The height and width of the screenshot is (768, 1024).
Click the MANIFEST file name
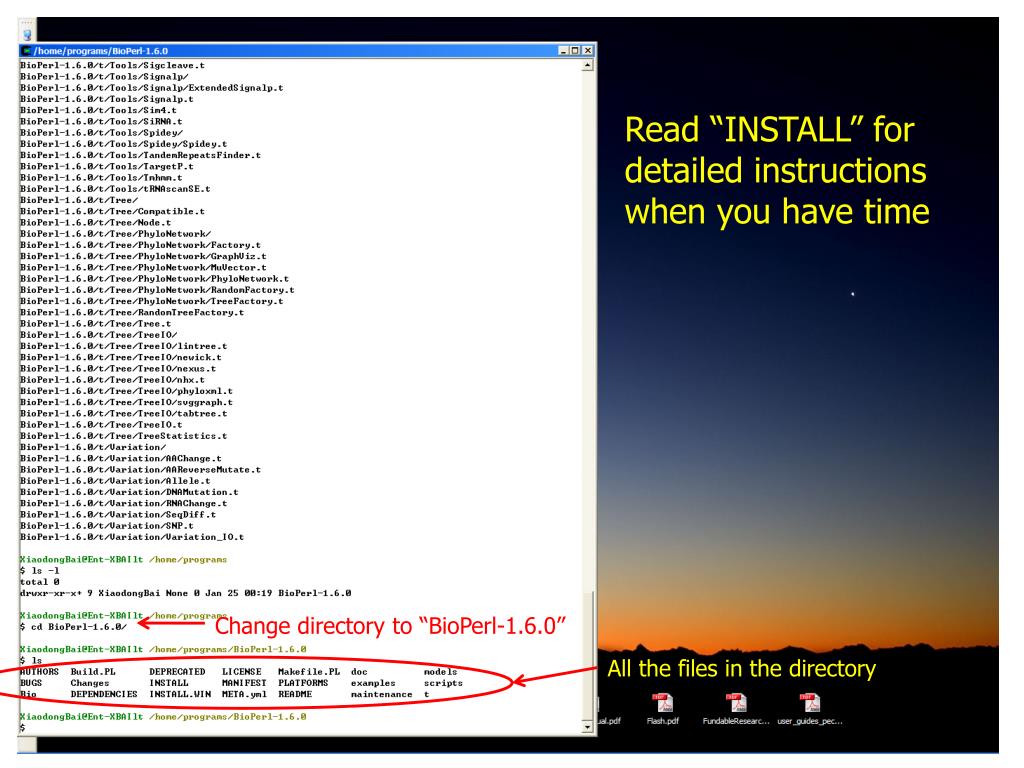point(244,683)
